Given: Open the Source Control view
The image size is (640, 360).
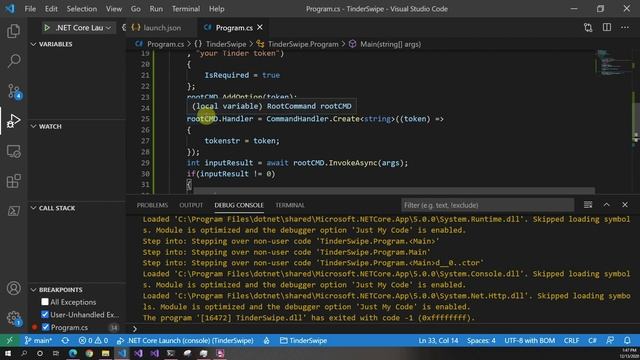Looking at the screenshot, I should tap(14, 91).
